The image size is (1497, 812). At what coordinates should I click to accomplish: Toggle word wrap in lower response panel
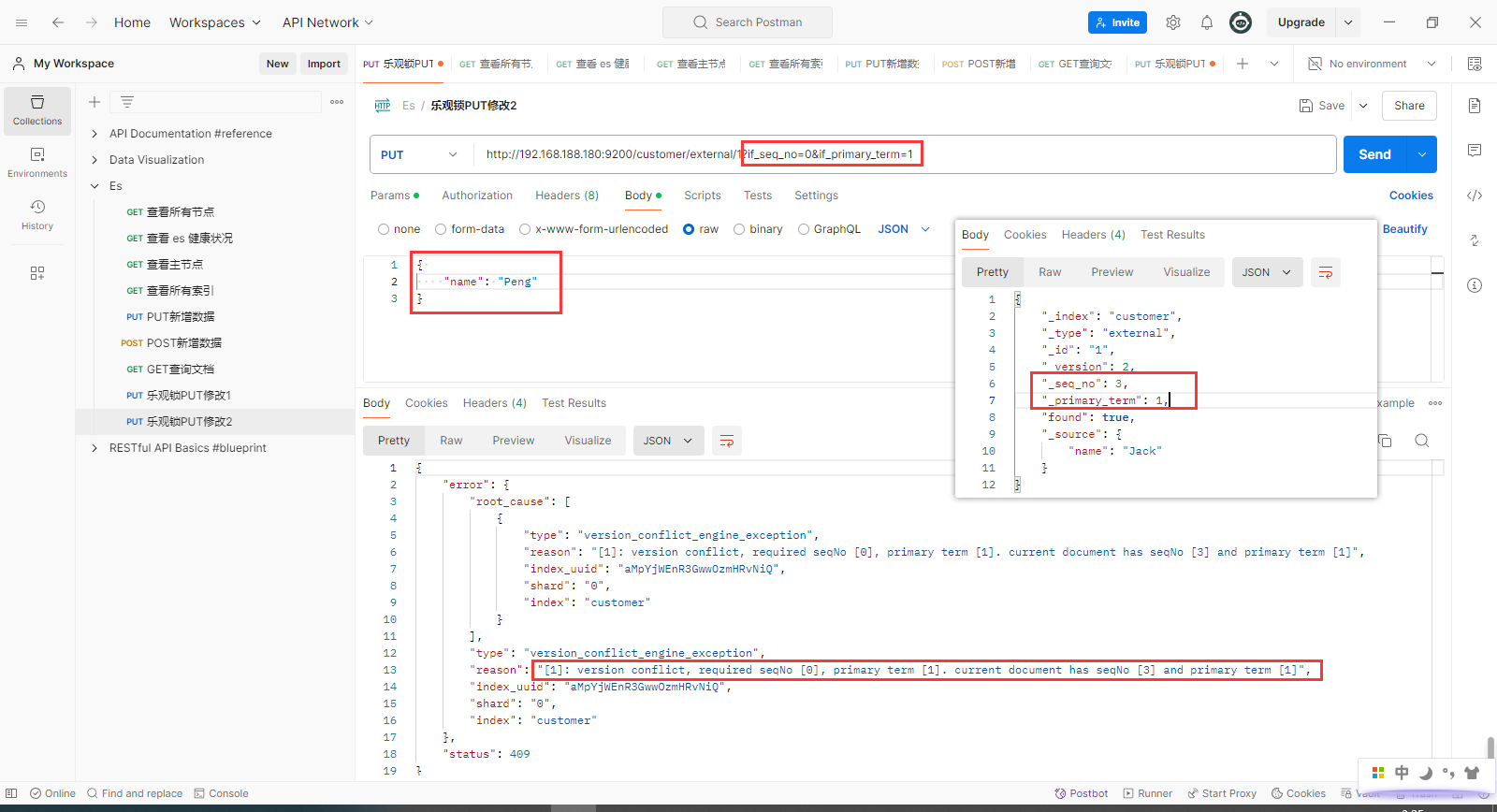click(727, 441)
